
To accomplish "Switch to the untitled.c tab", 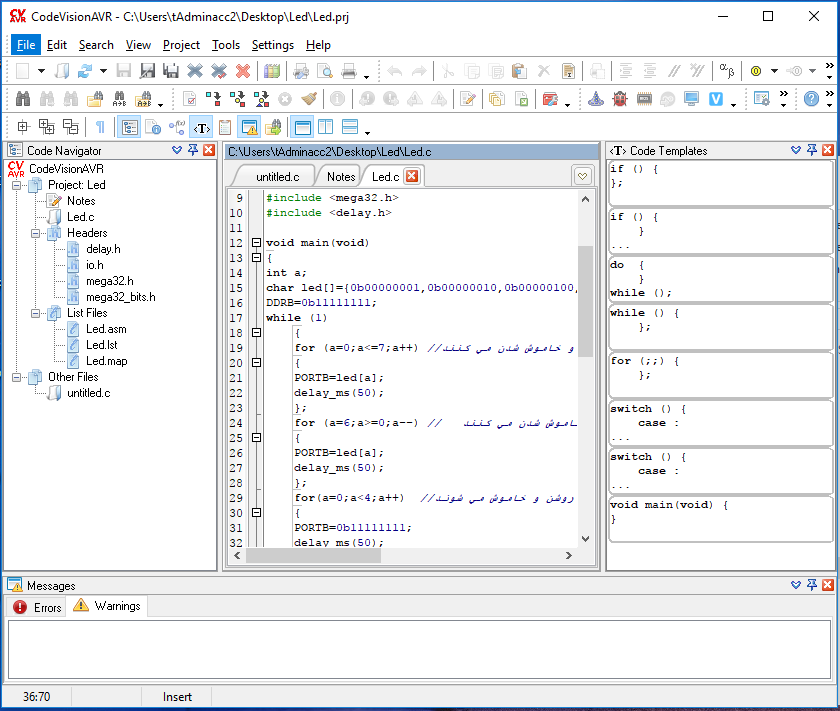I will click(278, 177).
